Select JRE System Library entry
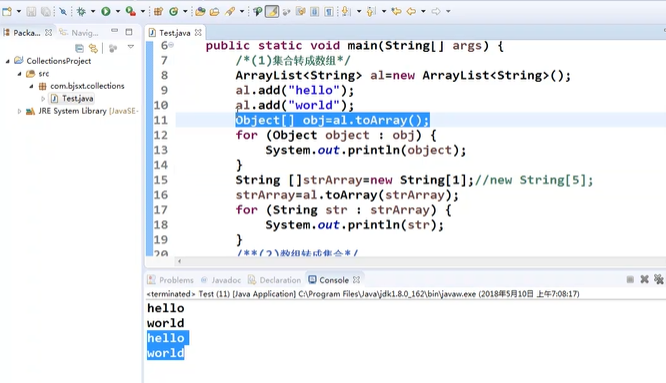 pos(87,111)
